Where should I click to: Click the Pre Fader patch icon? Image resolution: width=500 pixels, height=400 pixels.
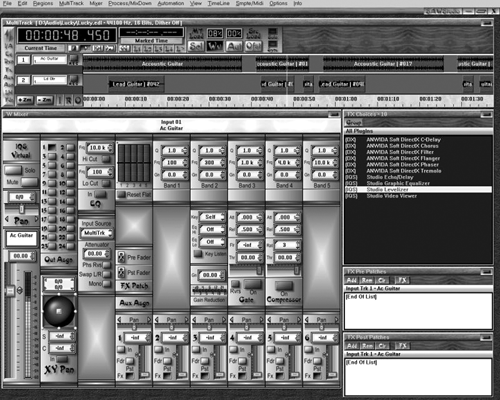[x=122, y=257]
